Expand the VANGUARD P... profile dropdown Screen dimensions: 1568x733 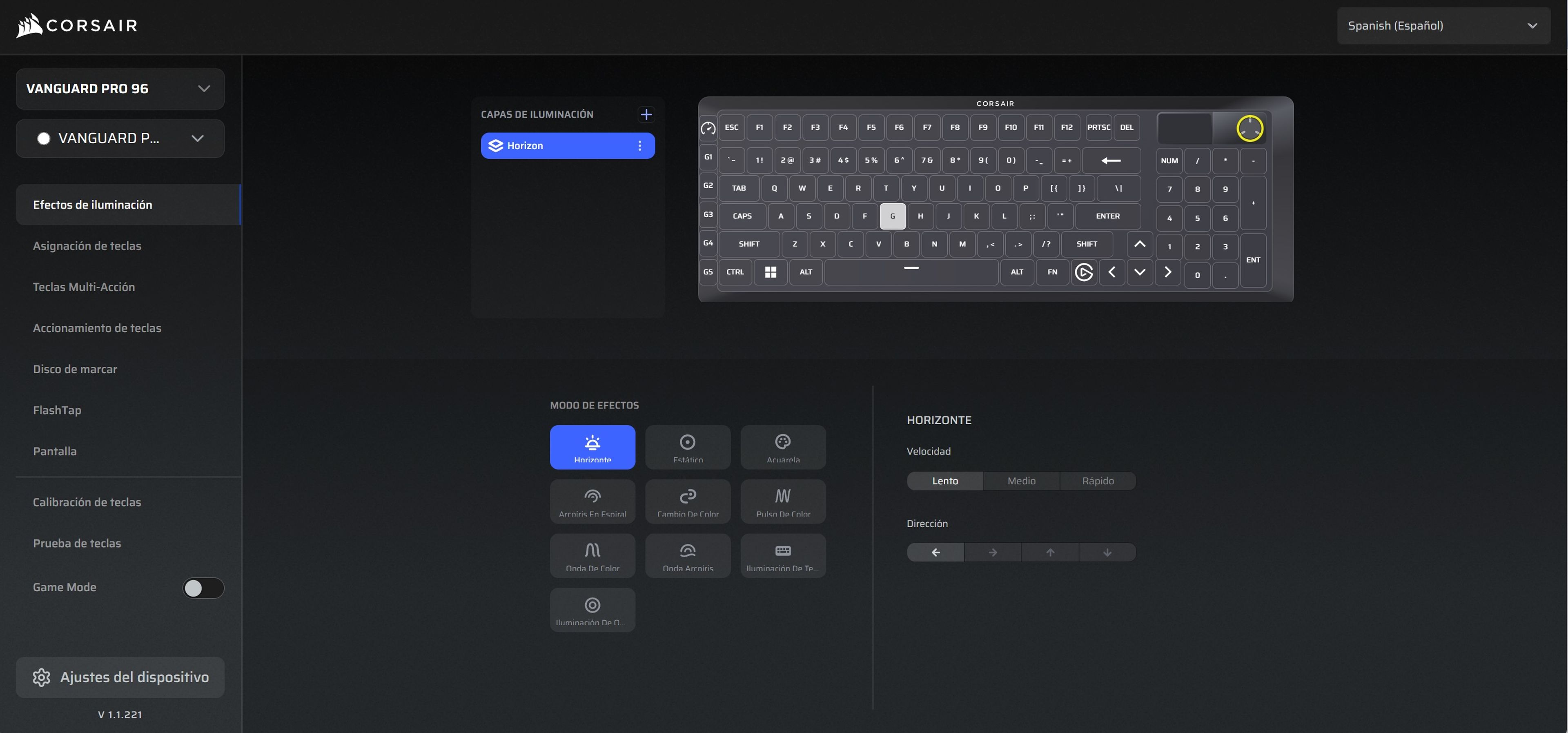120,138
